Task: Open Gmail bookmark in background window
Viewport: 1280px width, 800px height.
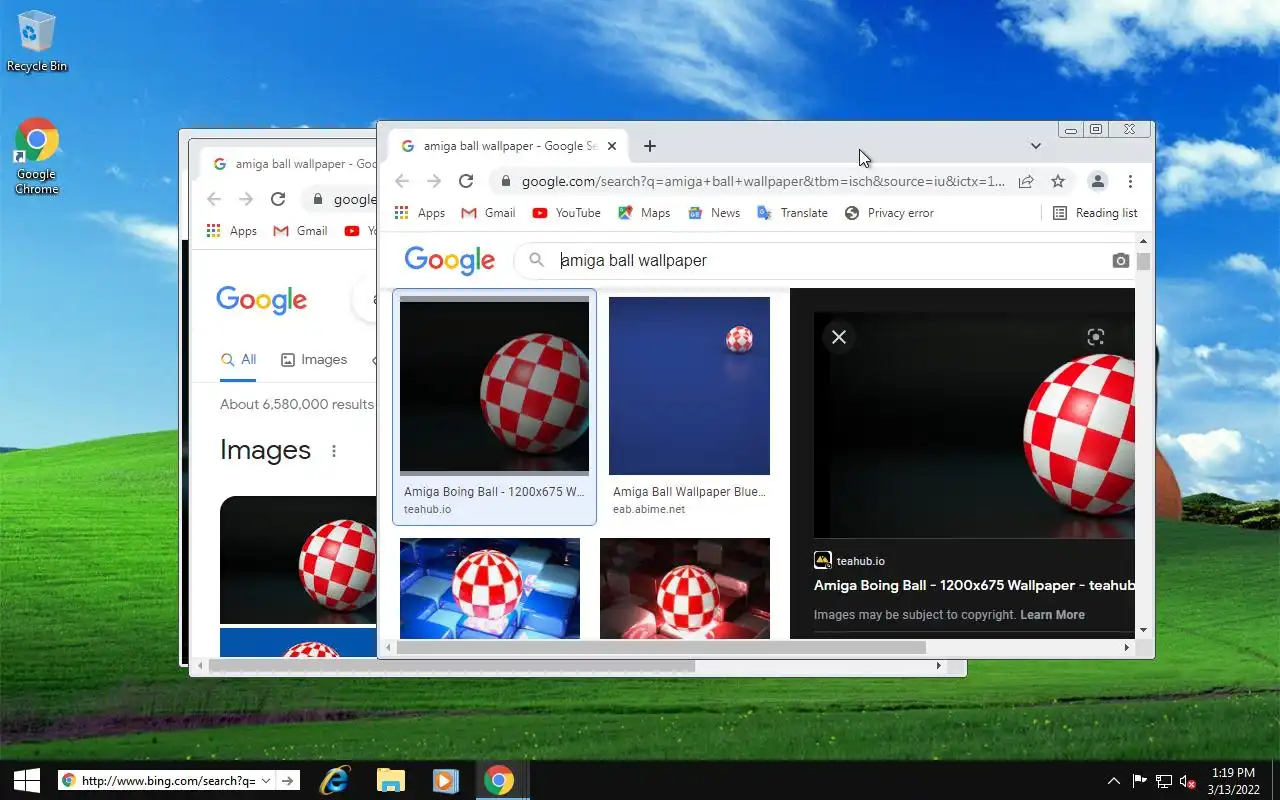Action: pos(300,231)
